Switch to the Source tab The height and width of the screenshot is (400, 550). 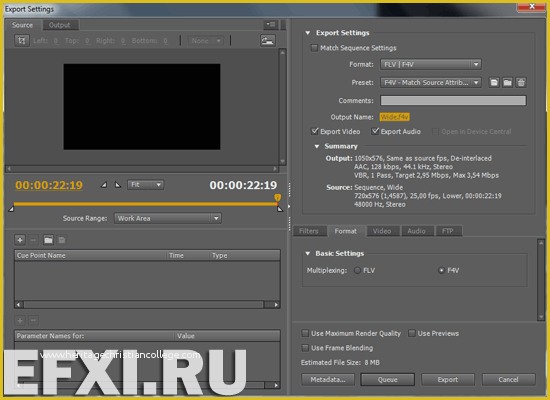click(22, 25)
